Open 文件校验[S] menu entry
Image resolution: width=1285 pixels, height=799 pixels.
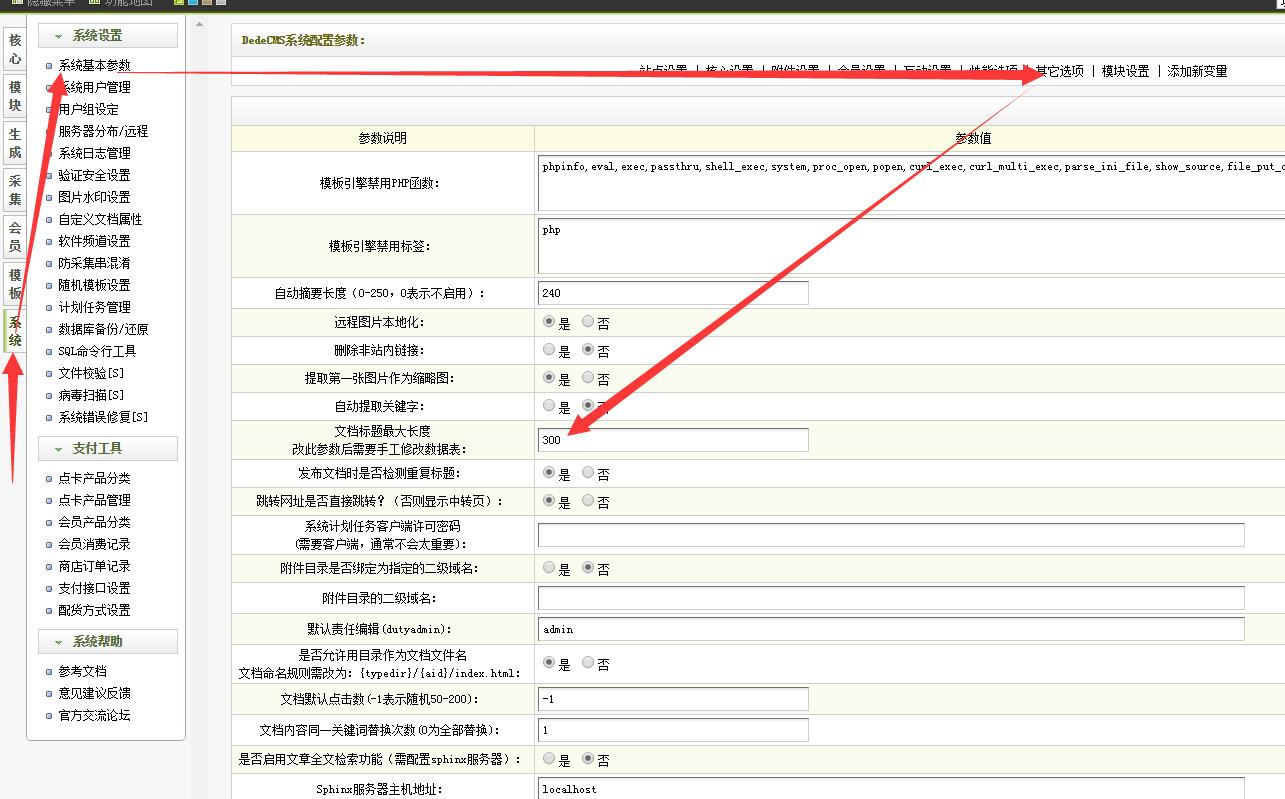(91, 373)
